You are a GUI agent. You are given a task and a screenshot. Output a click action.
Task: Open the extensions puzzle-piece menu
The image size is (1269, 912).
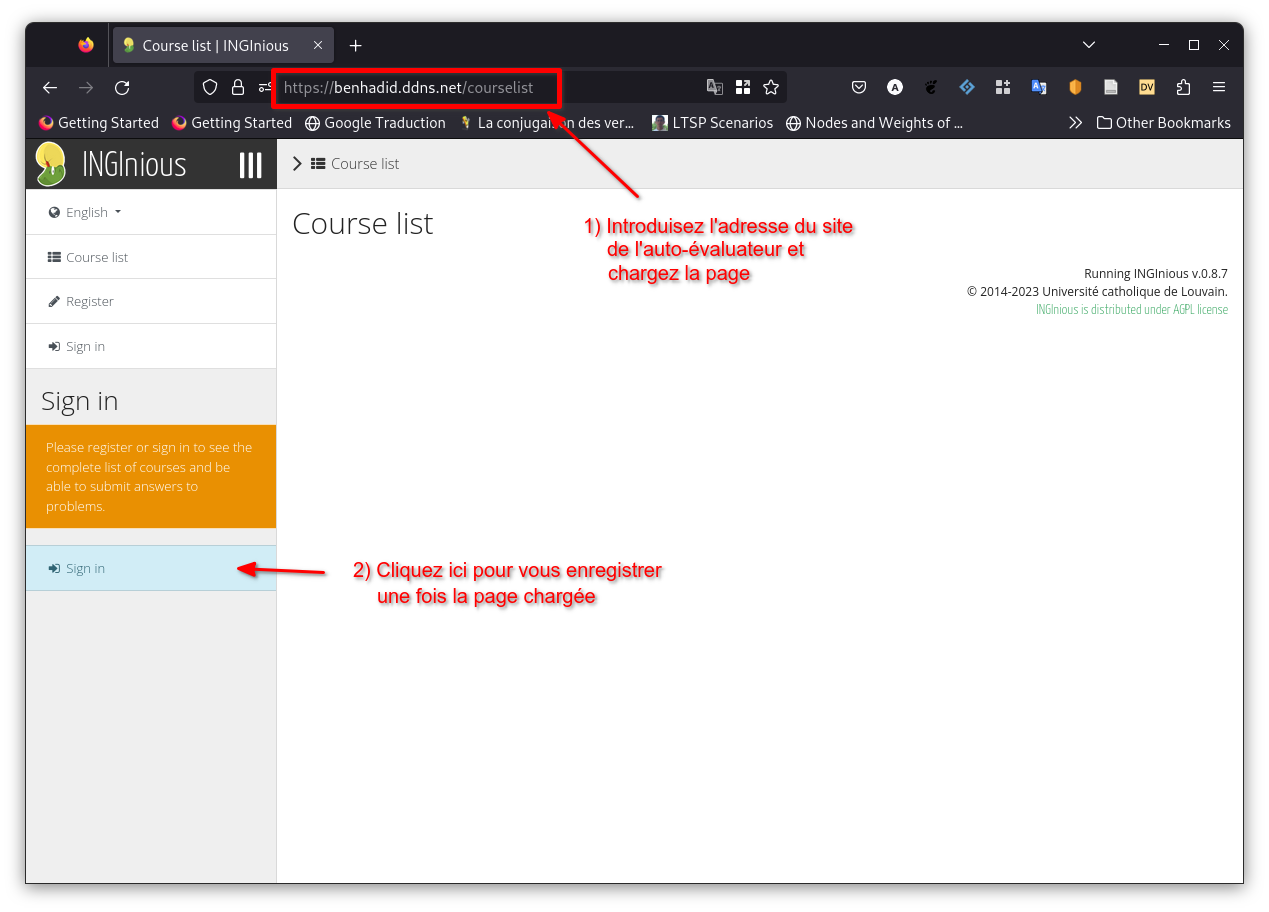pyautogui.click(x=1183, y=87)
